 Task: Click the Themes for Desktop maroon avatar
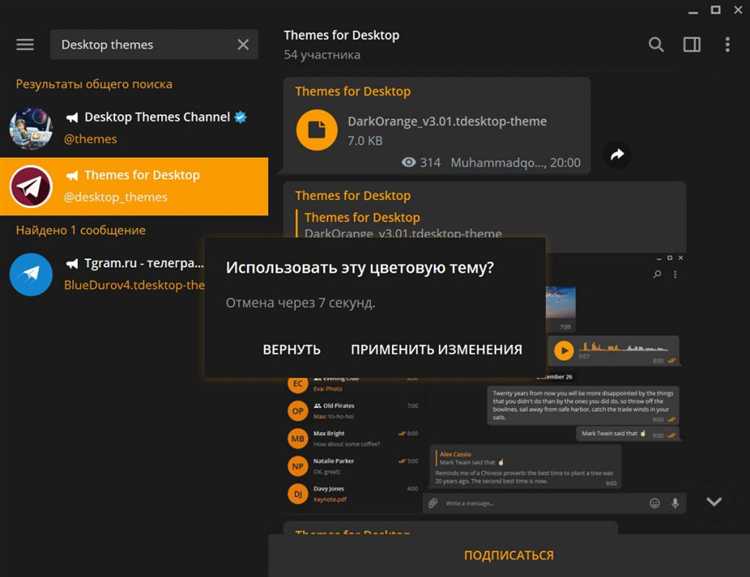(x=31, y=187)
